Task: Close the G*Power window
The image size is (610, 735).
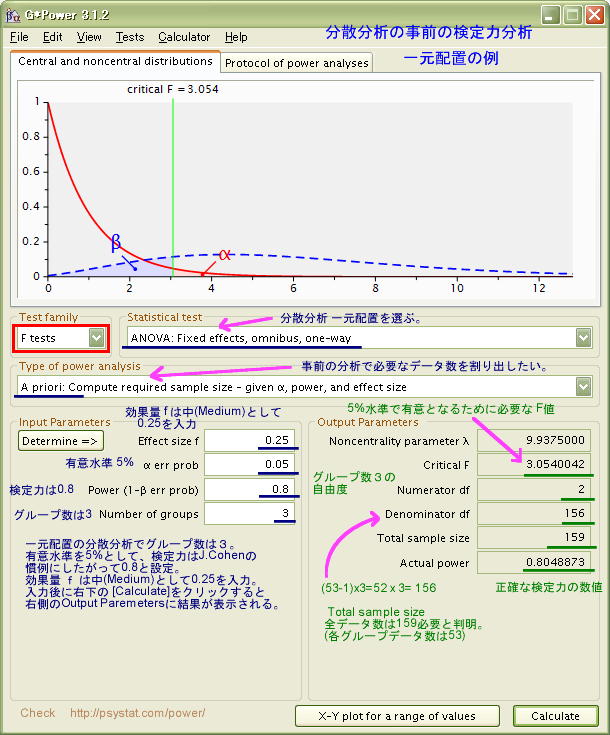Action: point(595,15)
